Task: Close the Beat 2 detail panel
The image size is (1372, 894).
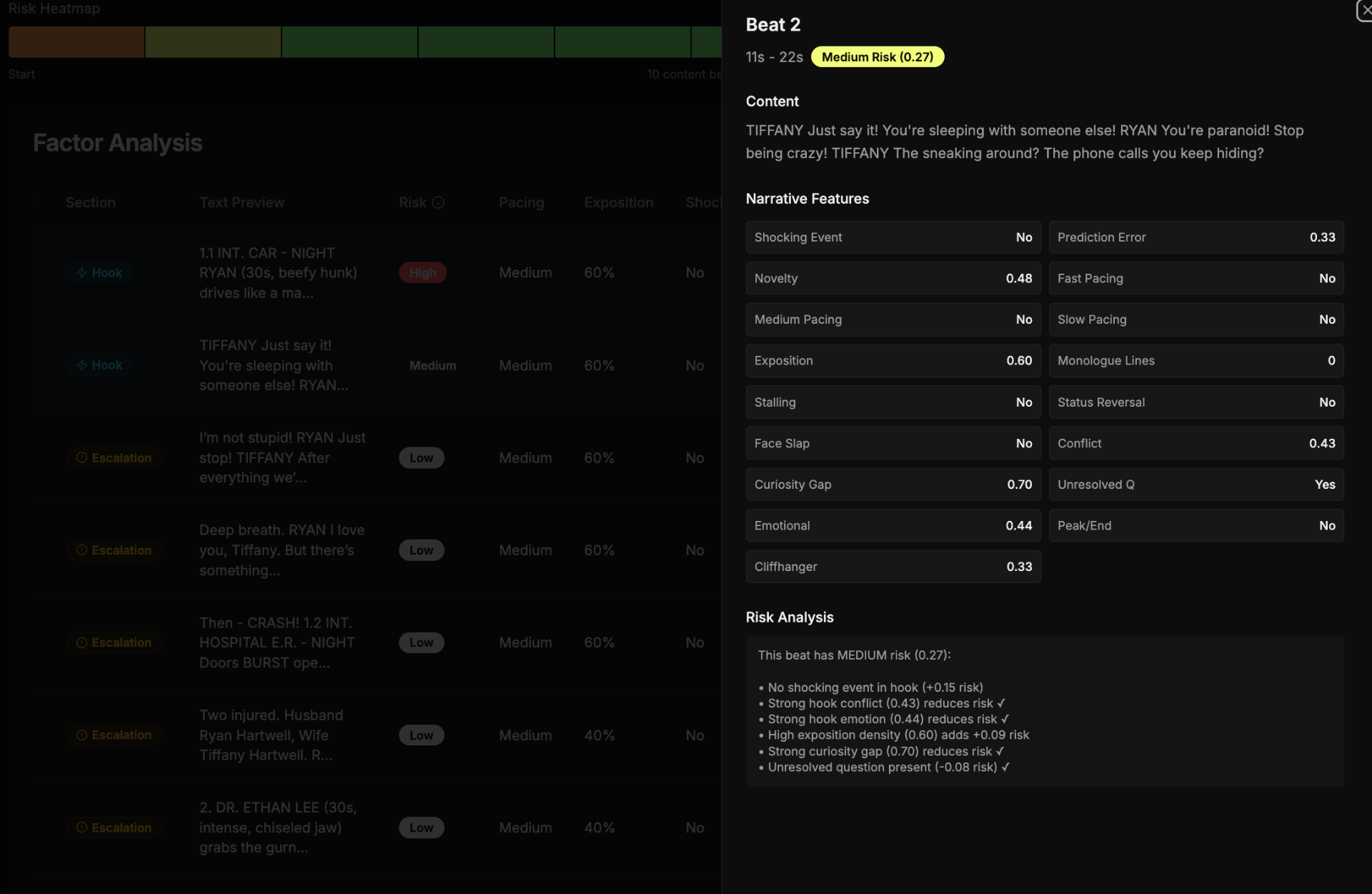Action: 1365,10
